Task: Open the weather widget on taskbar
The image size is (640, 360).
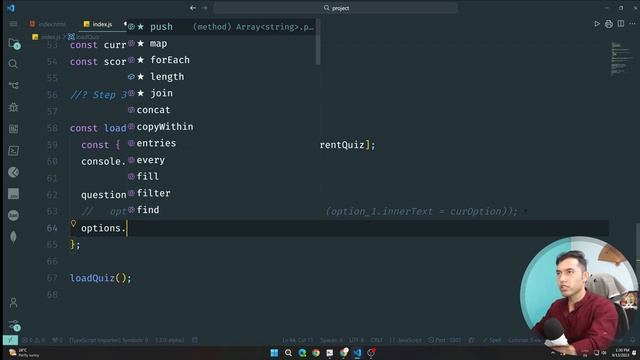Action: tap(24, 353)
